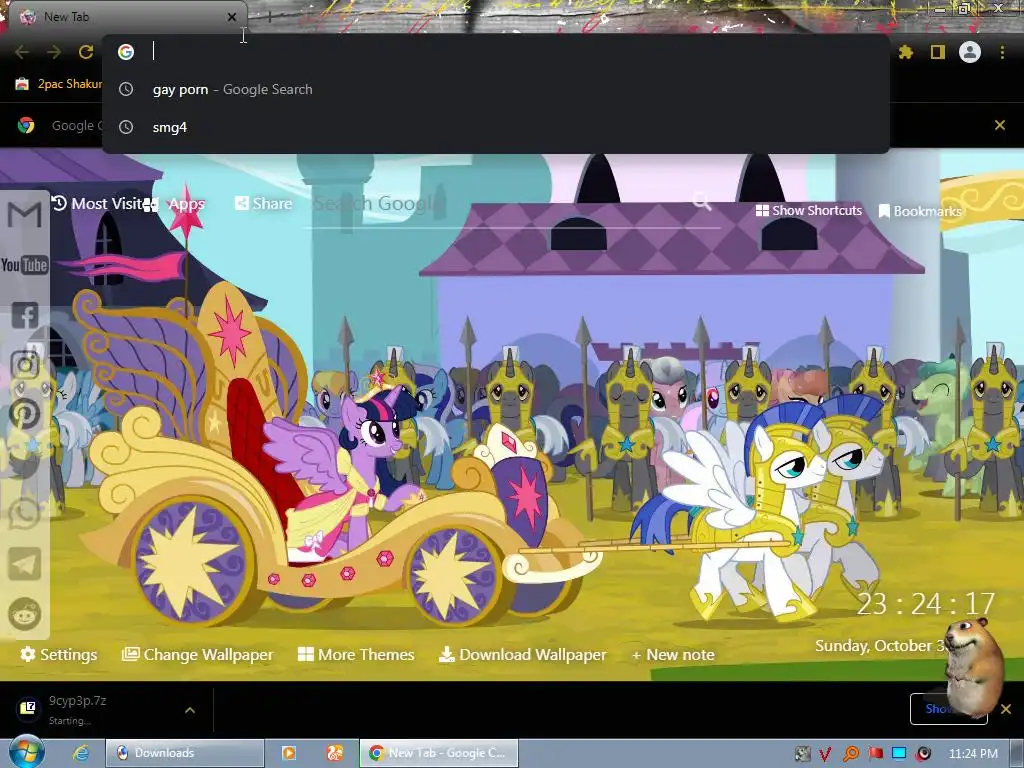Select the first history suggestion in dropdown
Viewport: 1024px width, 768px height.
496,89
